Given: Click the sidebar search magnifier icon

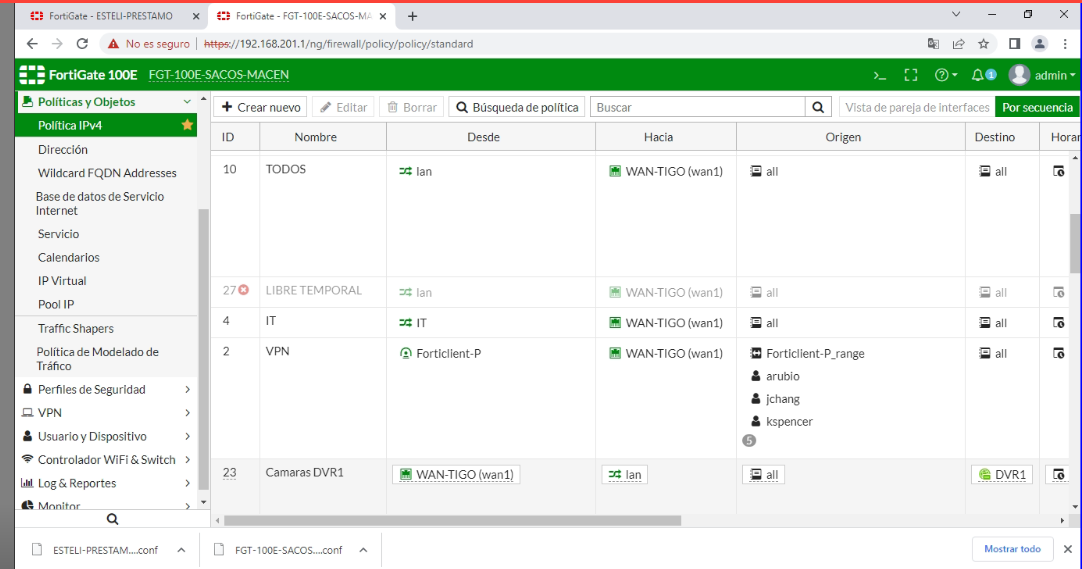Looking at the screenshot, I should 112,519.
